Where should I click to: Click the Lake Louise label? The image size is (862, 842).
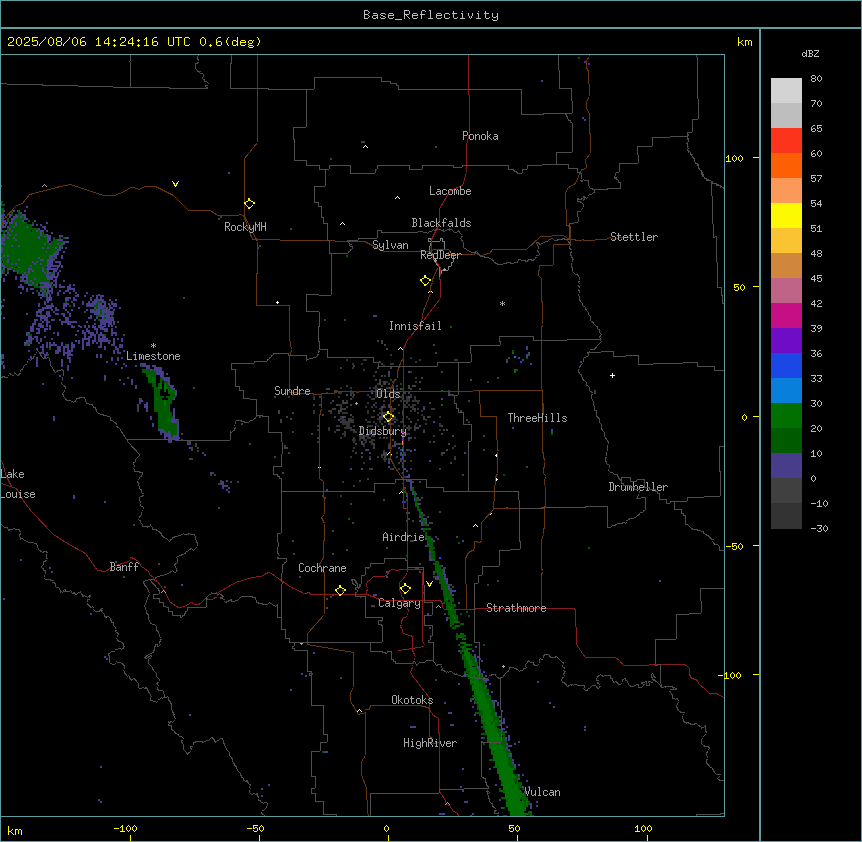[x=18, y=484]
